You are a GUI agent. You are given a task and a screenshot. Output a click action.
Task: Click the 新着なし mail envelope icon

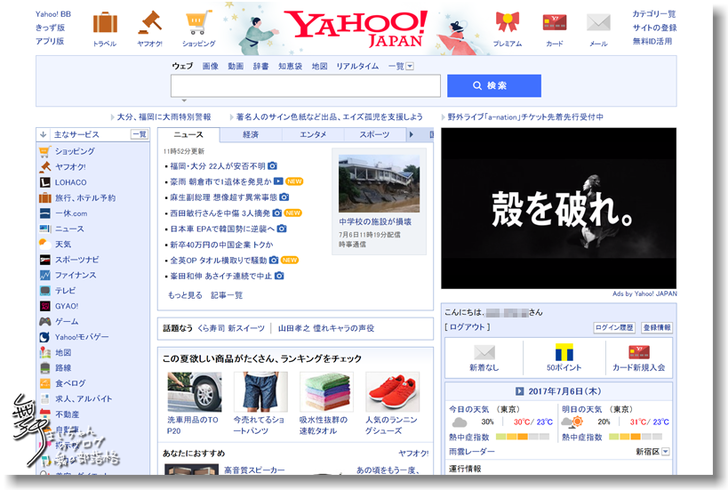coord(485,353)
